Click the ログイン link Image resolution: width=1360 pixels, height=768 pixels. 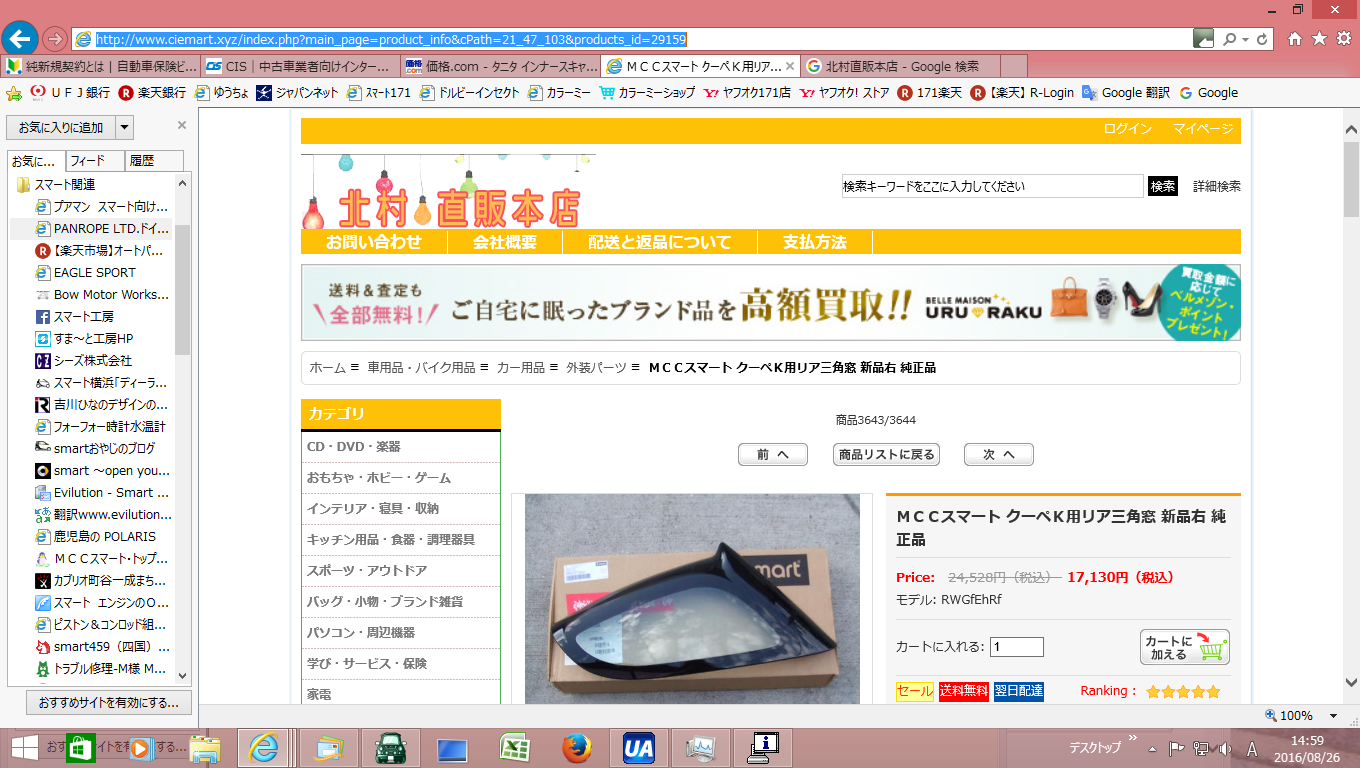coord(1127,129)
